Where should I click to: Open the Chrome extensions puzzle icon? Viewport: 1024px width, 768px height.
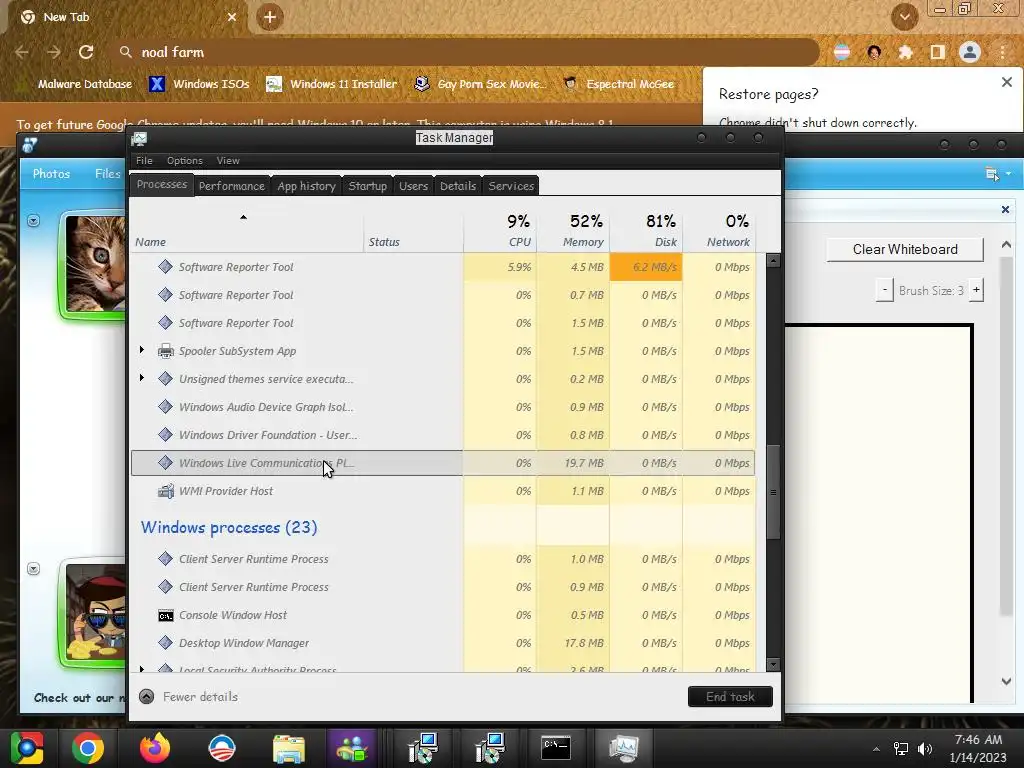(906, 52)
